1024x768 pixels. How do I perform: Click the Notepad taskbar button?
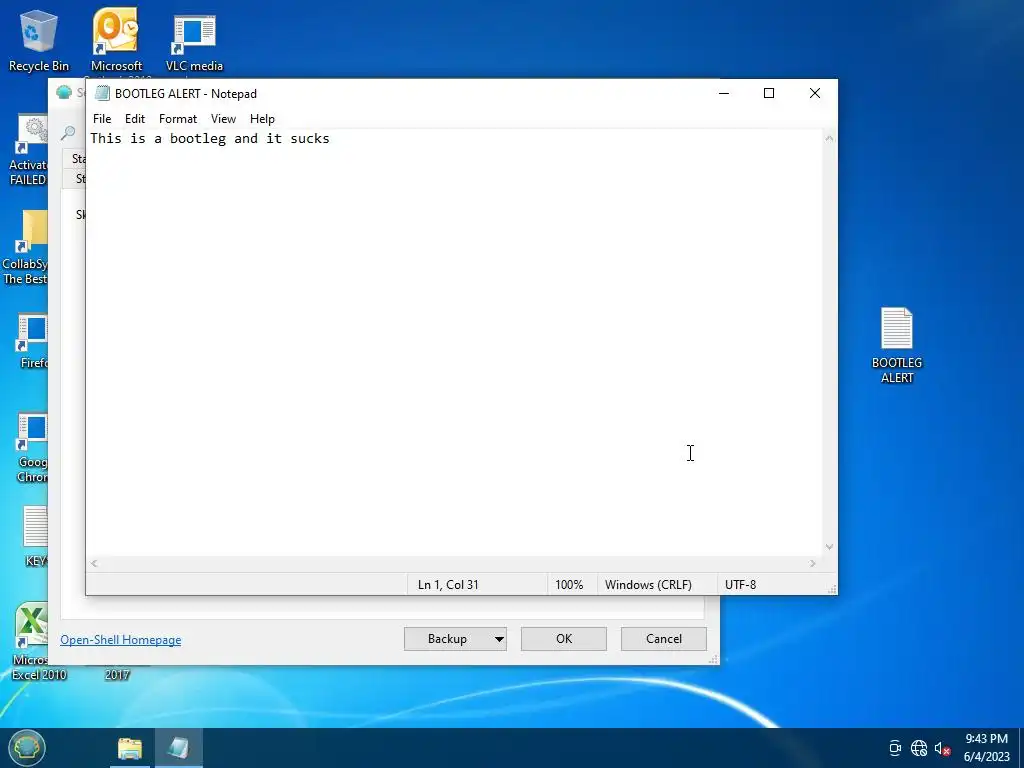pos(178,748)
